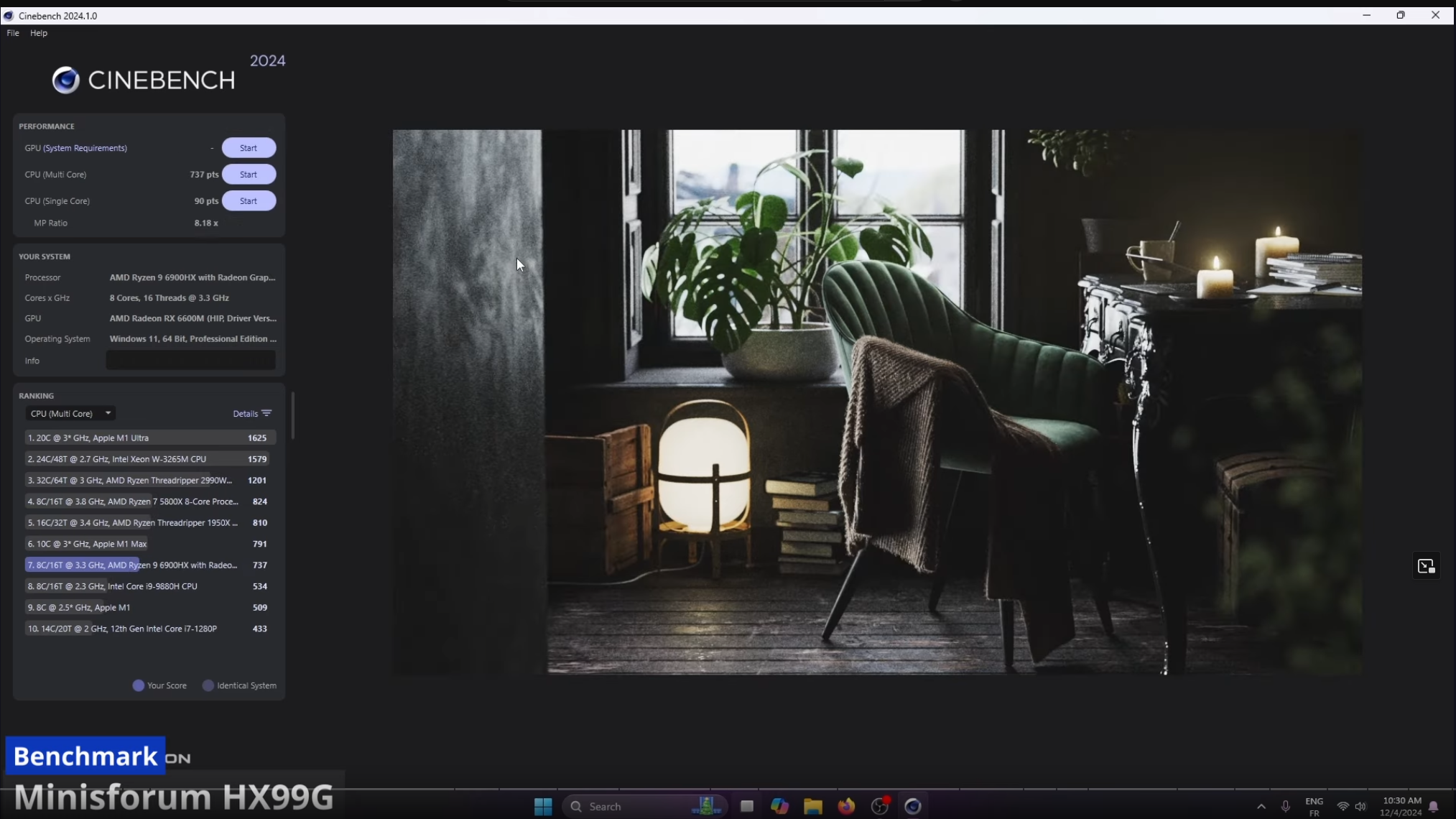Open Firefox from the taskbar
The image size is (1456, 819).
(846, 806)
